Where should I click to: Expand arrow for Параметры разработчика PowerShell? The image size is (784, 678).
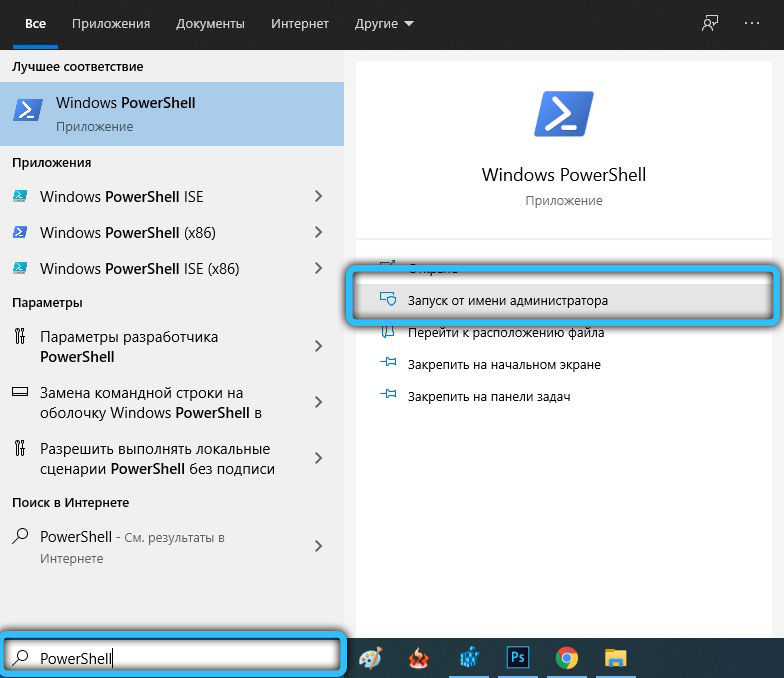(x=318, y=346)
